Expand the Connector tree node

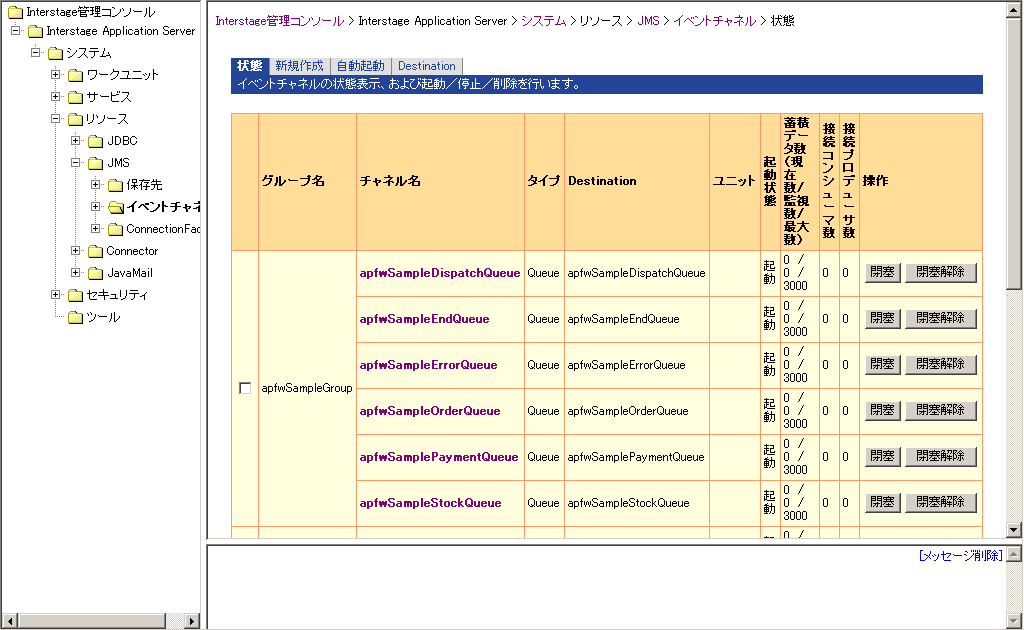(76, 251)
